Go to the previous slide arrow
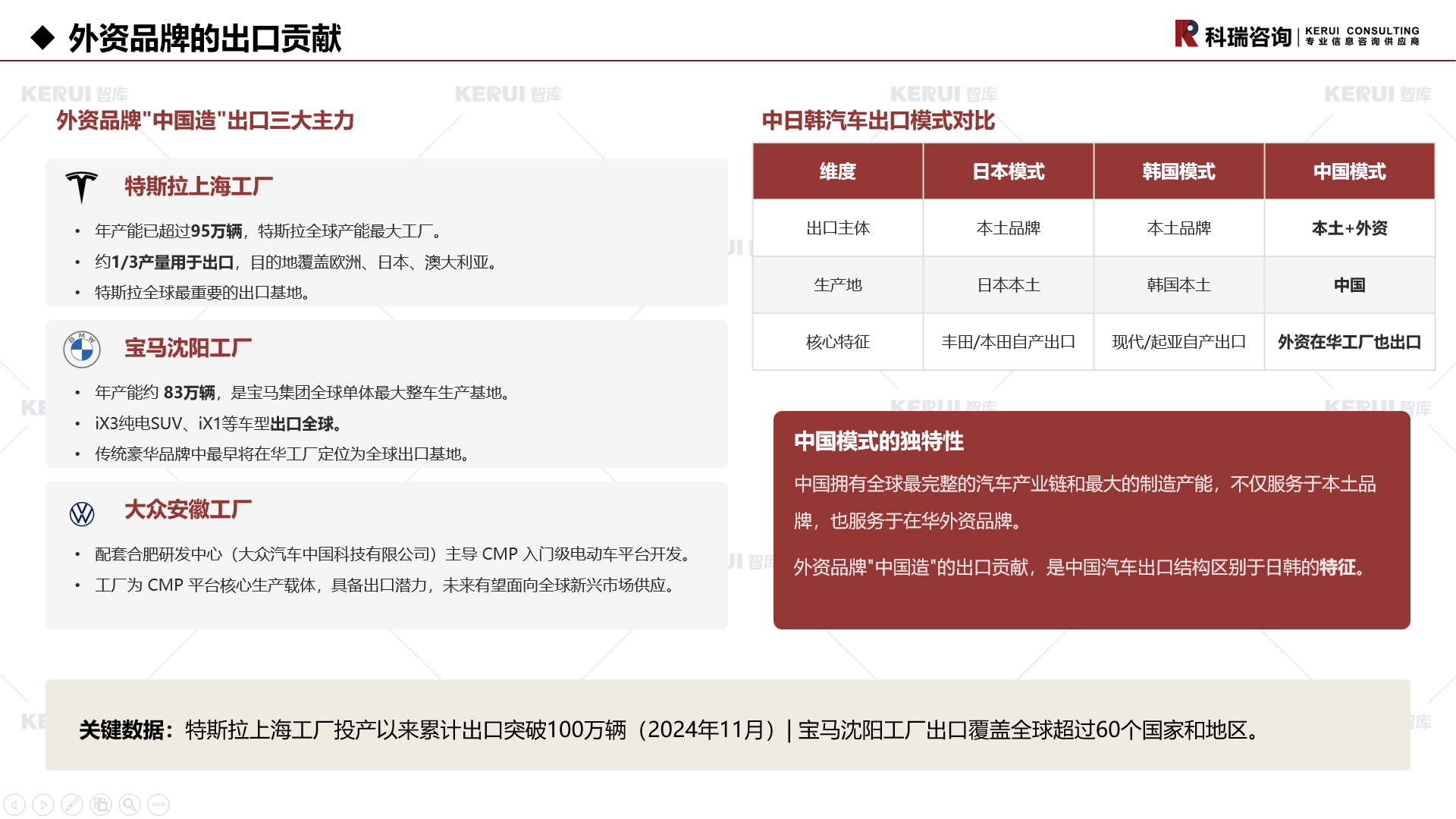The image size is (1456, 819). coord(14,804)
